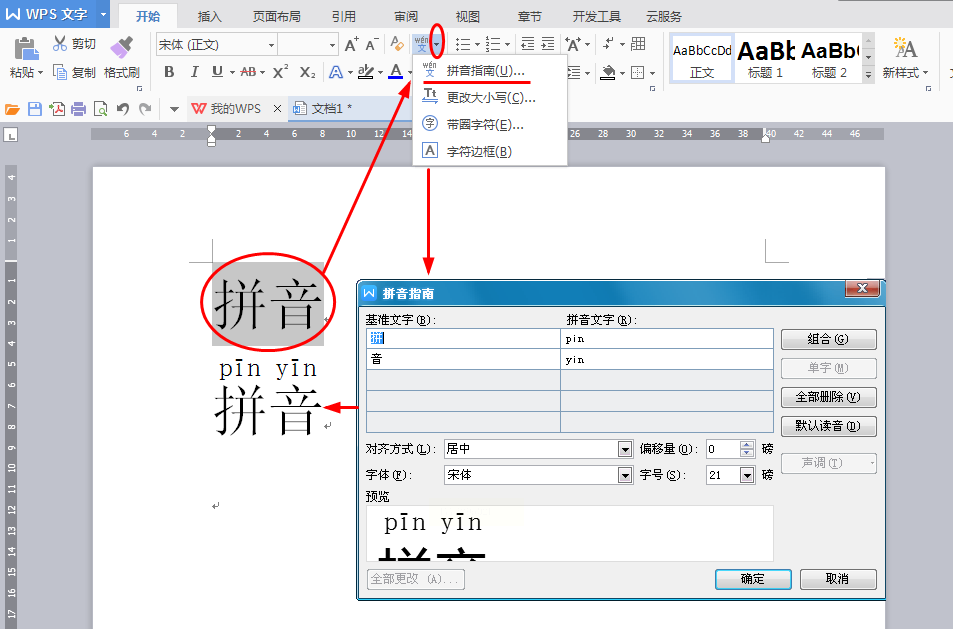The width and height of the screenshot is (953, 629).
Task: Click the text effects outlined A icon
Action: pos(335,72)
